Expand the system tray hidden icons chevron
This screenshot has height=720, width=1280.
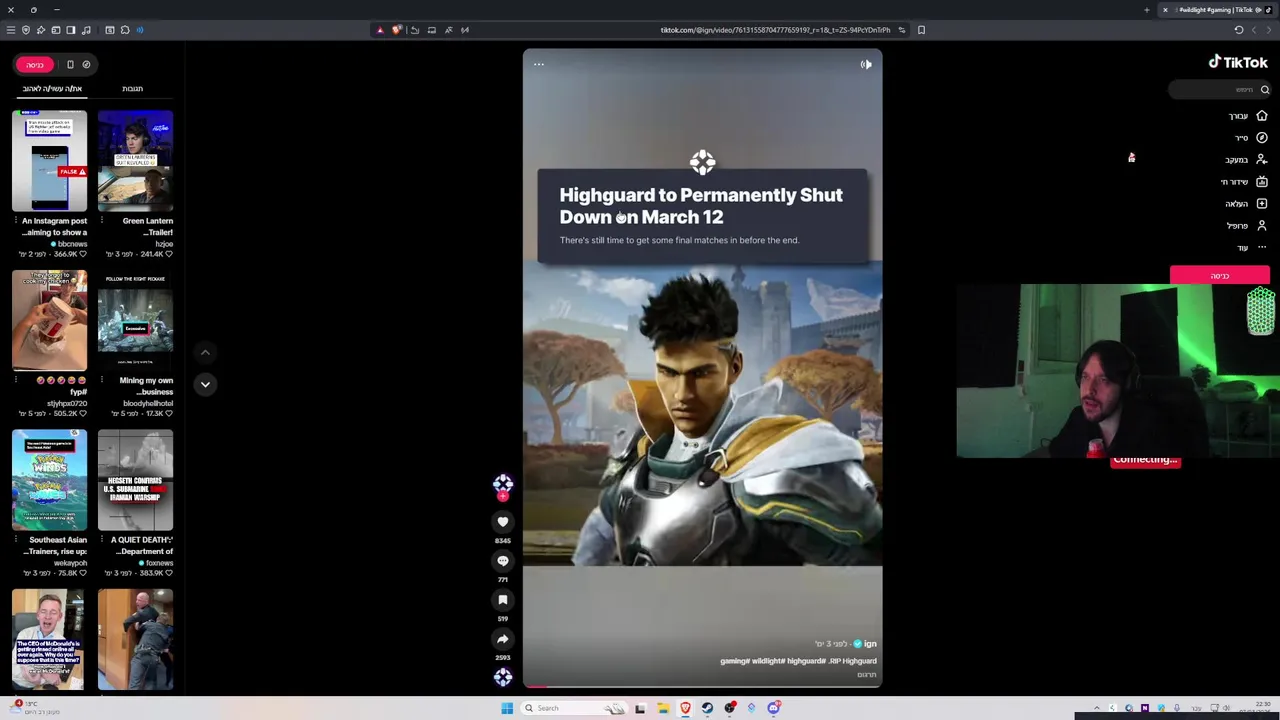[x=1097, y=708]
